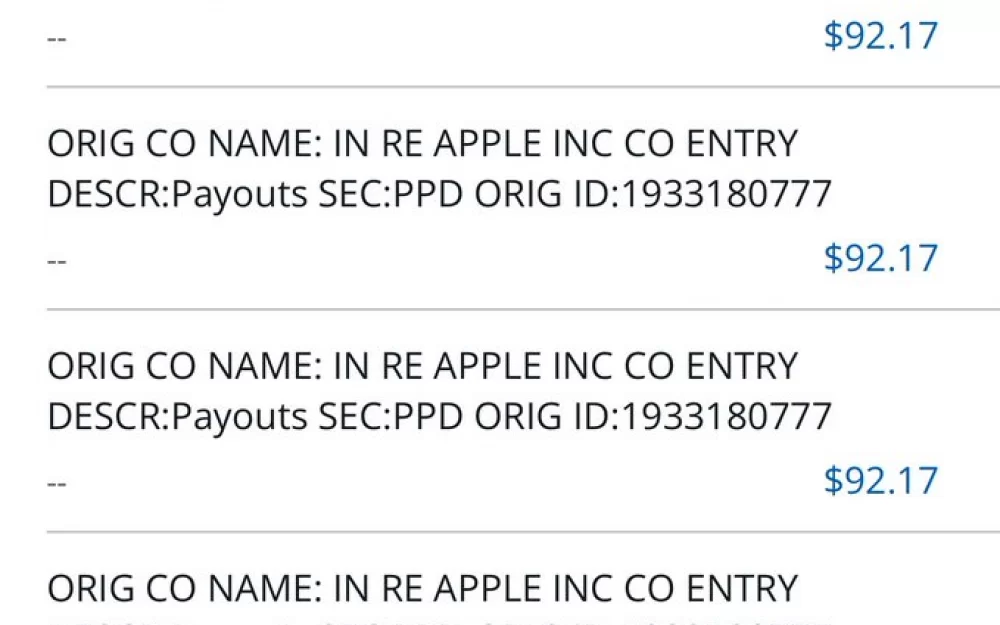Viewport: 1000px width, 625px height.
Task: Click 'IN RE APPLE INC' in the second full transaction
Action: [x=473, y=365]
